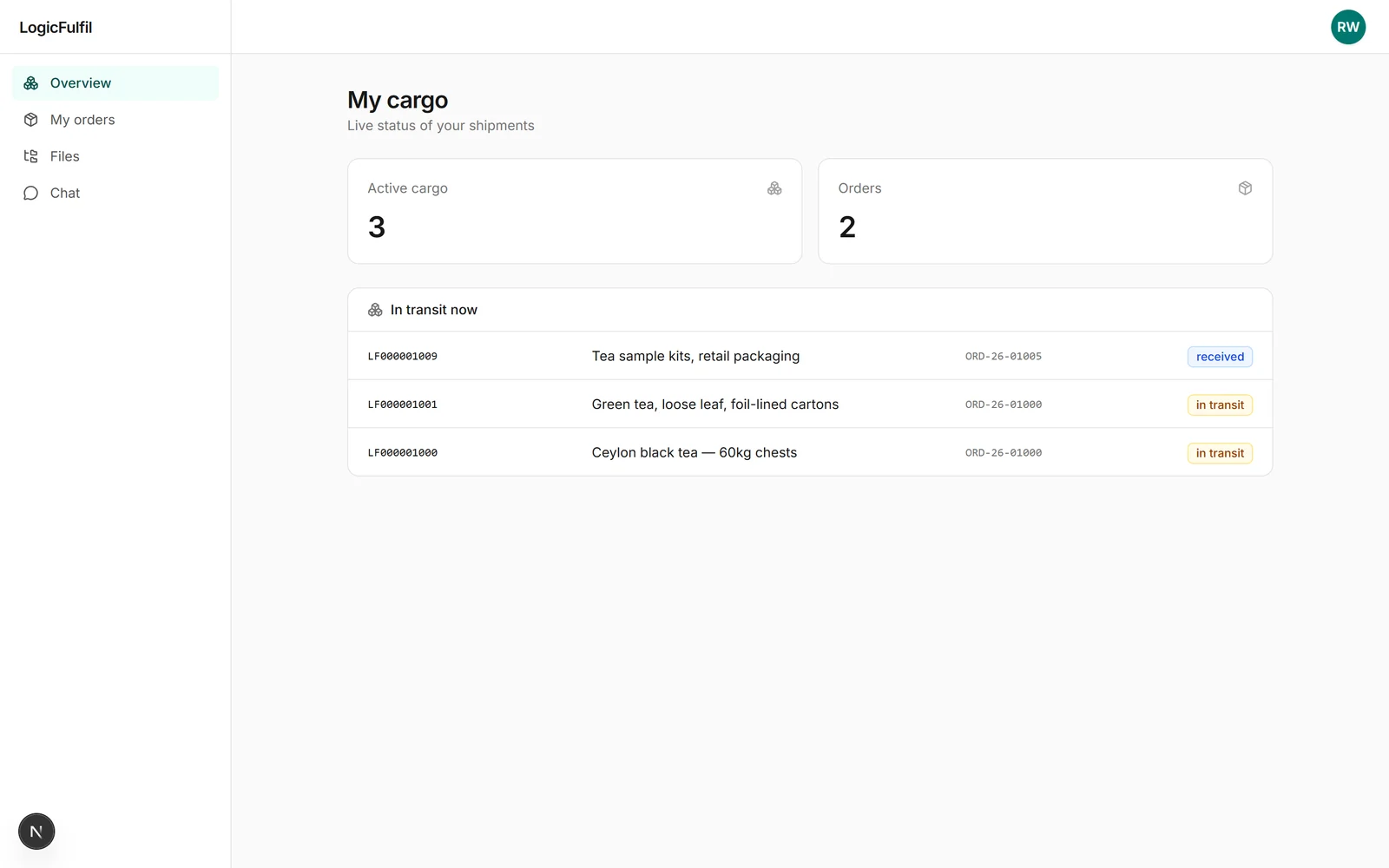Open My orders in sidebar
The height and width of the screenshot is (868, 1389).
point(115,120)
